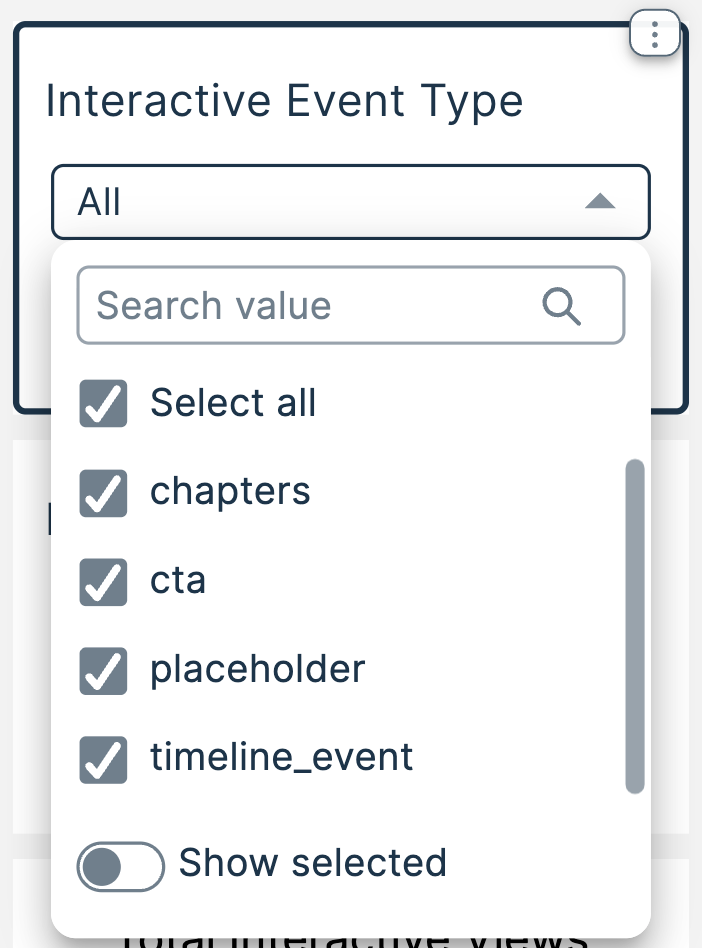702x948 pixels.
Task: Enable the Show selected toggle
Action: click(120, 865)
